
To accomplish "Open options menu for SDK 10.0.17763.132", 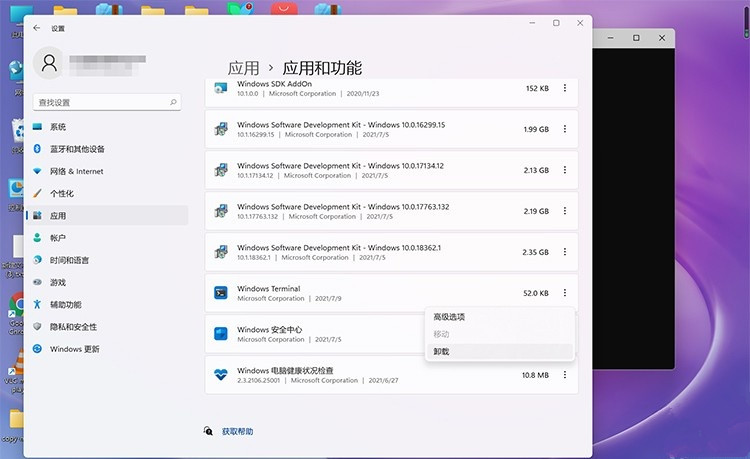I will (x=565, y=211).
